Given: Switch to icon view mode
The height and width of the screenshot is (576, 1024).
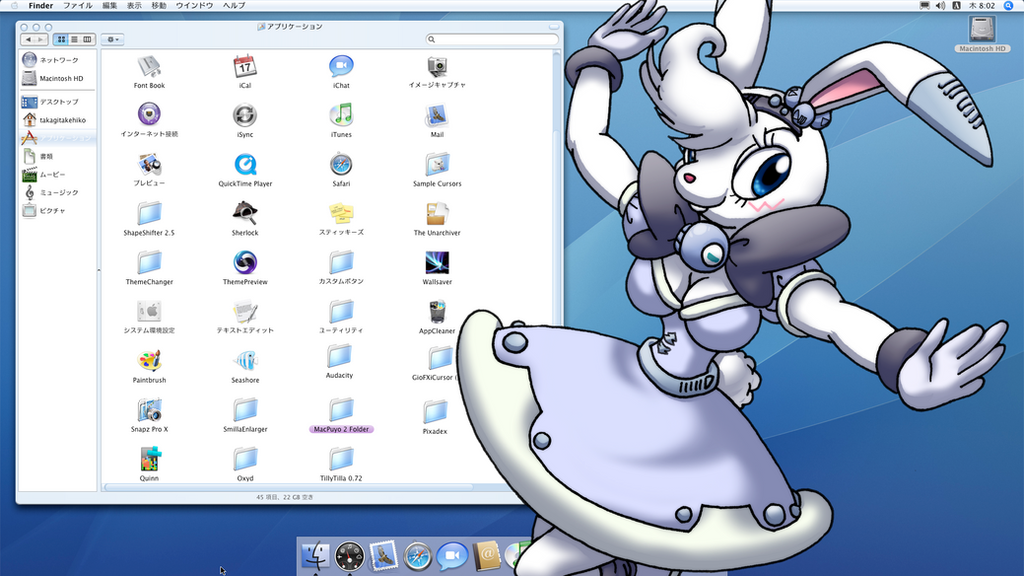Looking at the screenshot, I should [61, 39].
